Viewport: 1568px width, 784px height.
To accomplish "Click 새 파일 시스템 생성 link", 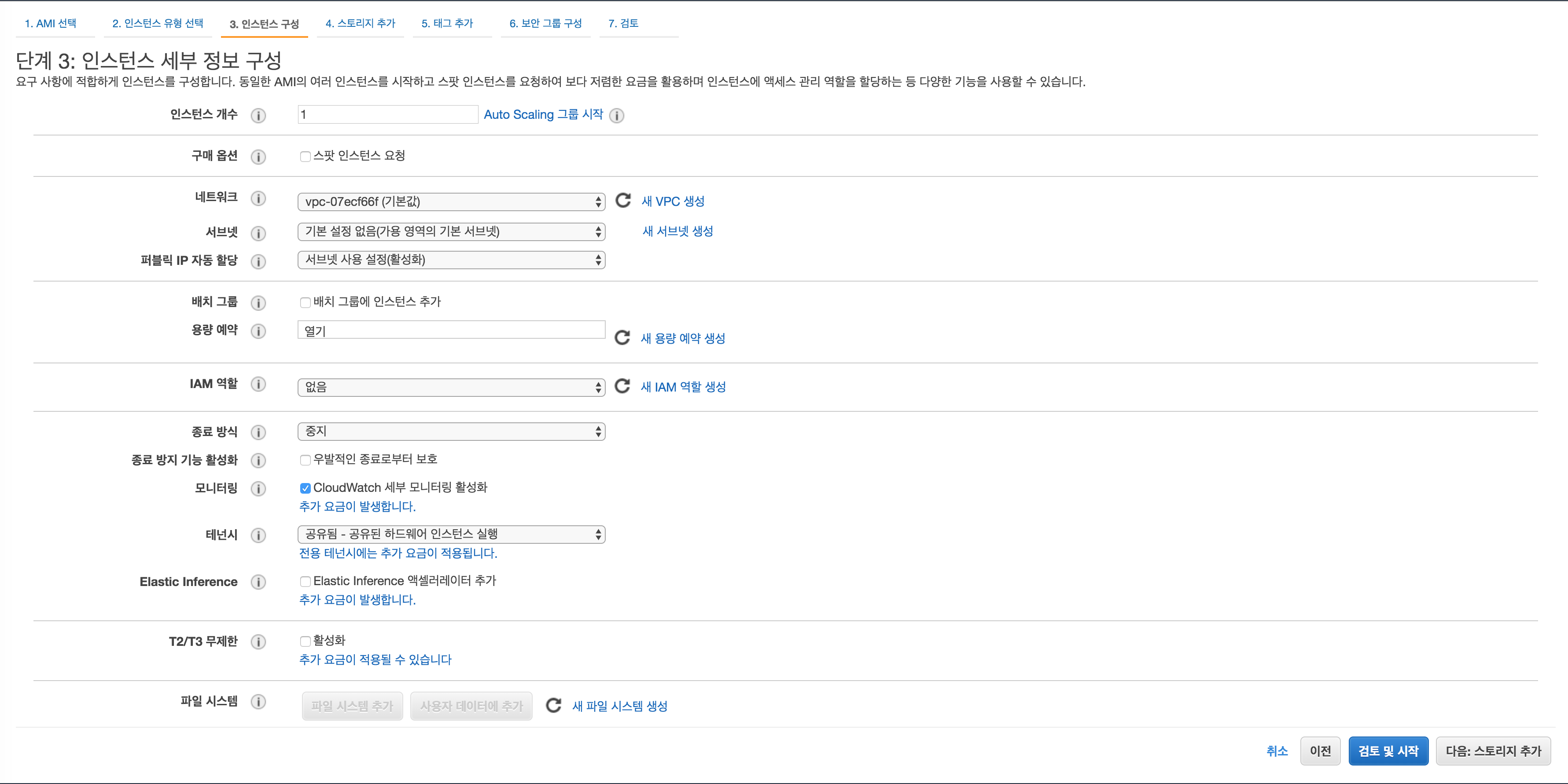I will (x=620, y=706).
